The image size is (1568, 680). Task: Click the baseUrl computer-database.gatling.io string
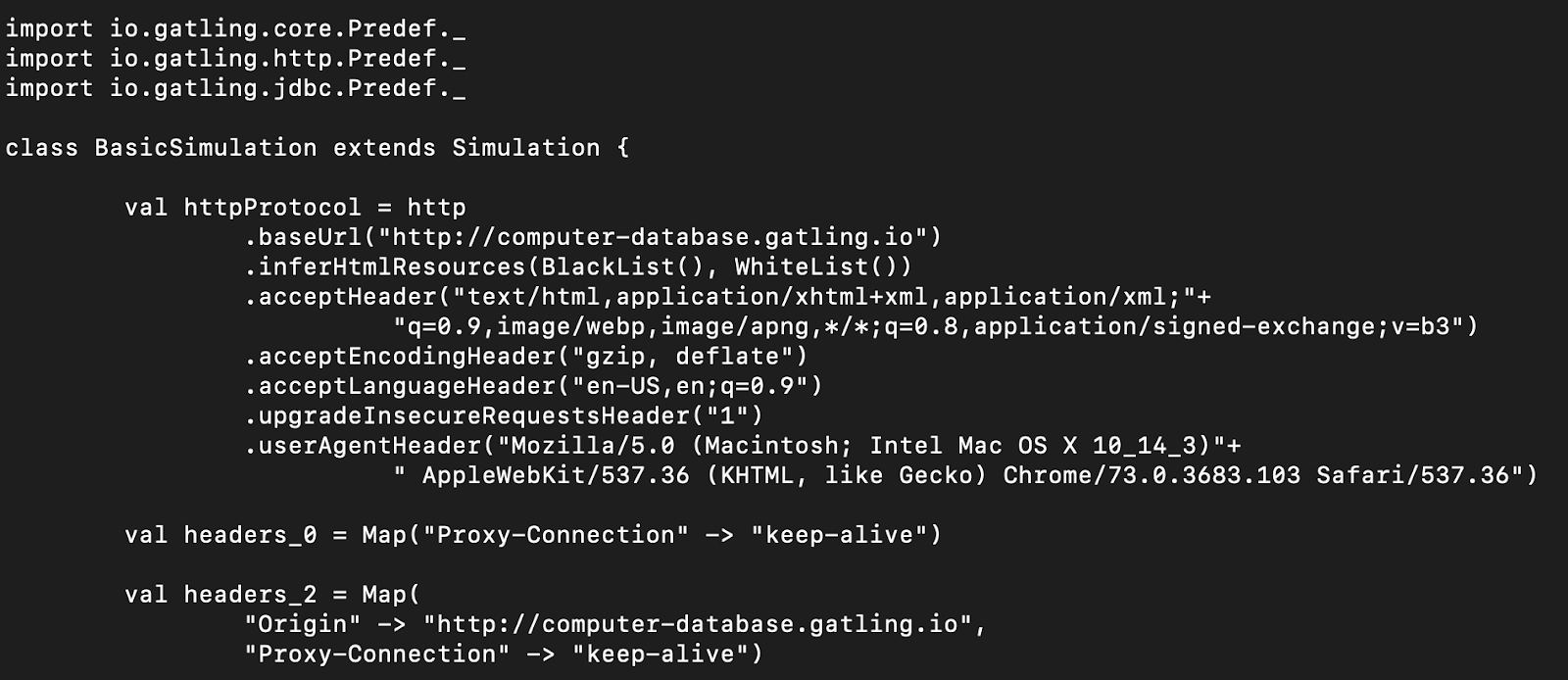(x=652, y=237)
